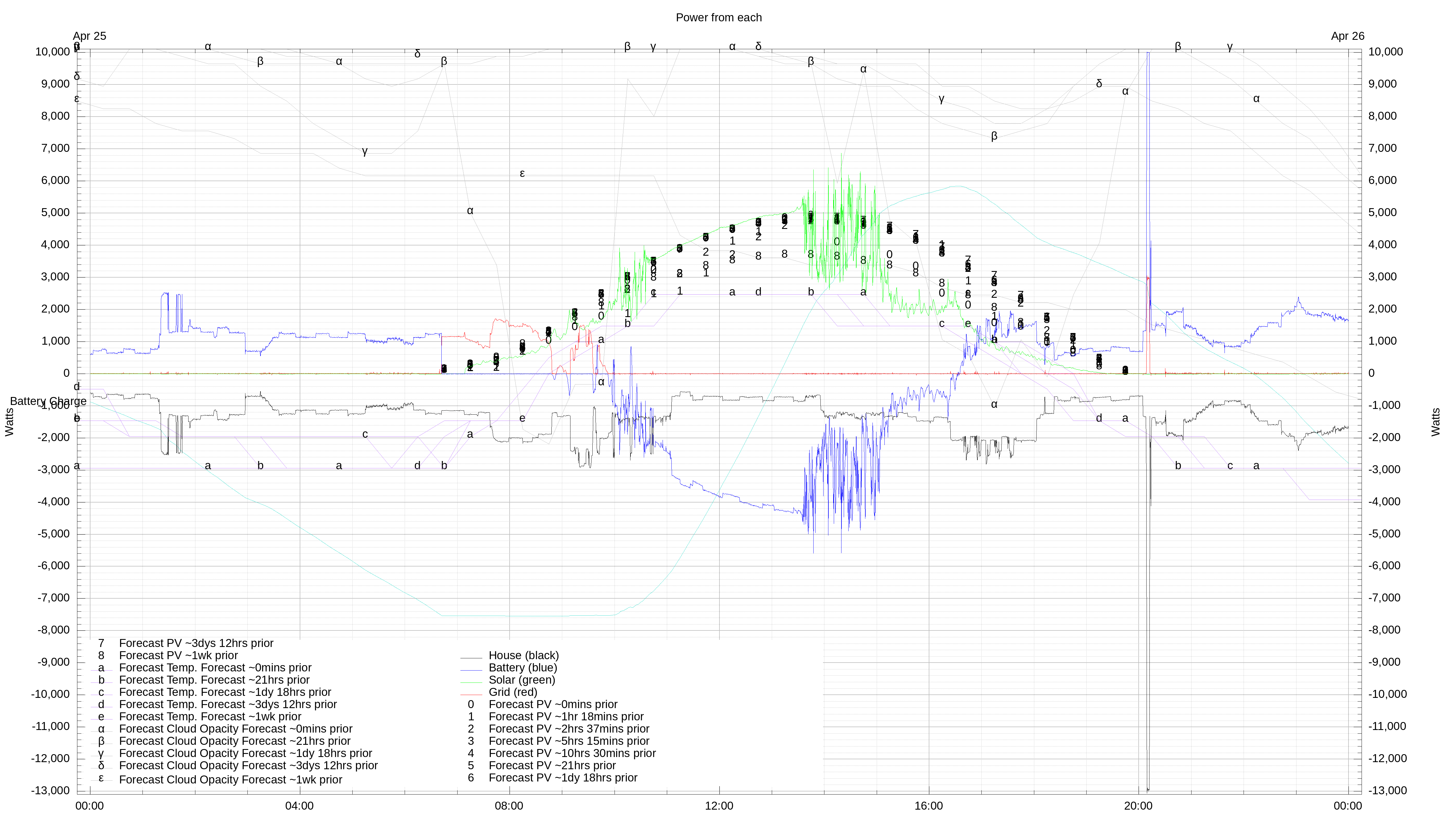Click 'Forecast Cloud Opacity Forecast ~1wk prior' legend

tap(231, 779)
